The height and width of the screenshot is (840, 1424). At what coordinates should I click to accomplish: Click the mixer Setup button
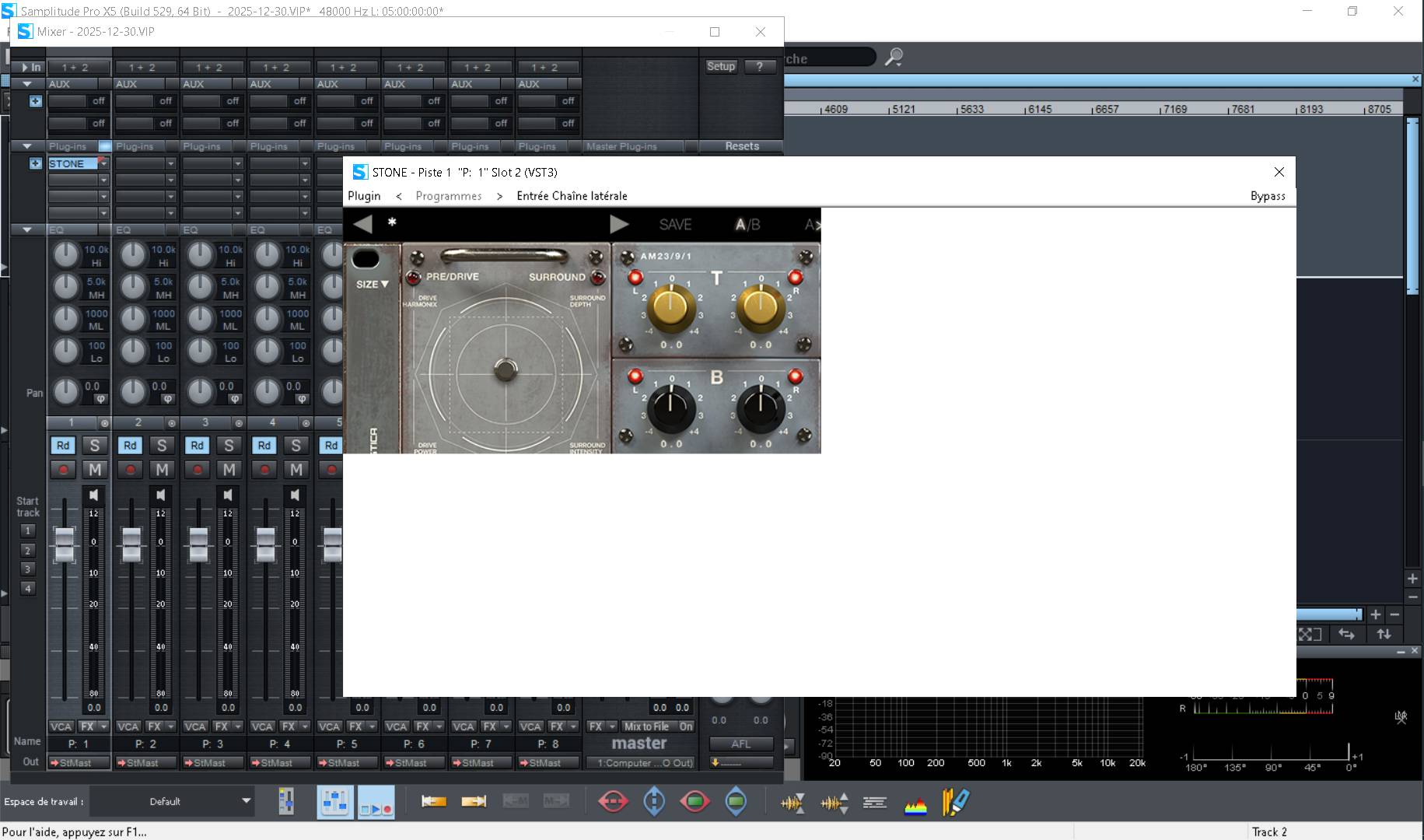[x=721, y=67]
